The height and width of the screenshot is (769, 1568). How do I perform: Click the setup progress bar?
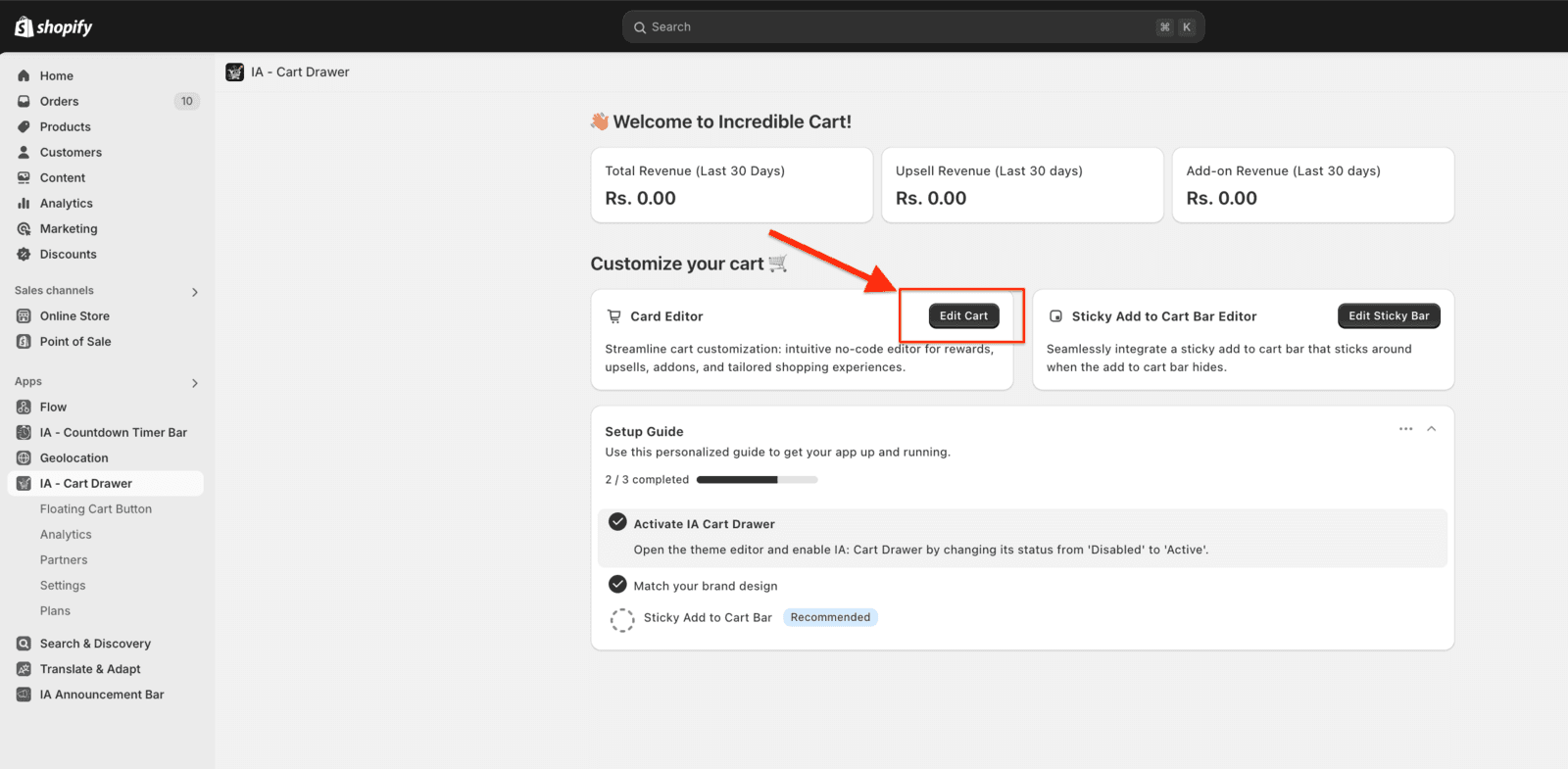coord(757,480)
